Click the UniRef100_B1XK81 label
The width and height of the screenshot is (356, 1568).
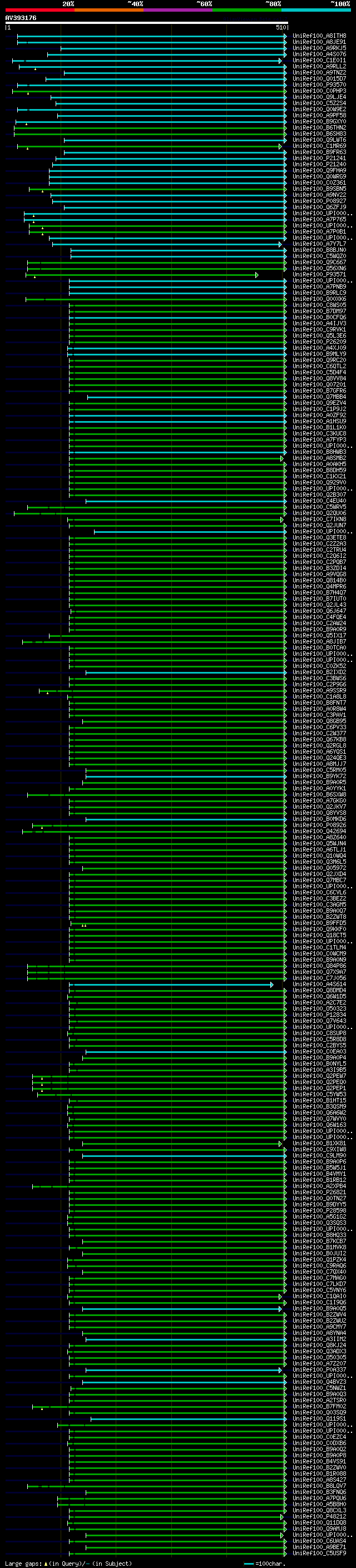point(319,1143)
